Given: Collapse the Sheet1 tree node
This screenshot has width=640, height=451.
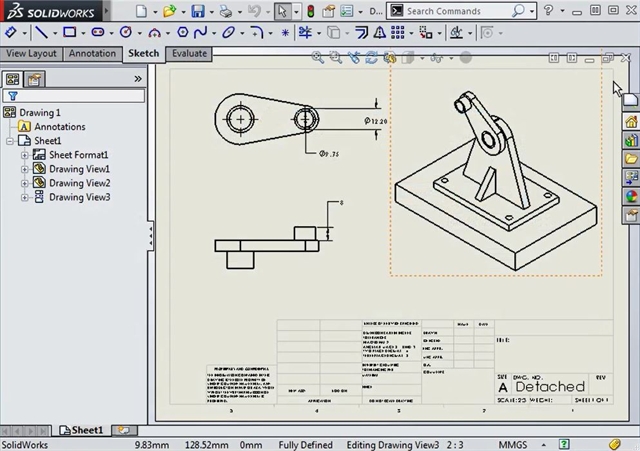Looking at the screenshot, I should (11, 141).
